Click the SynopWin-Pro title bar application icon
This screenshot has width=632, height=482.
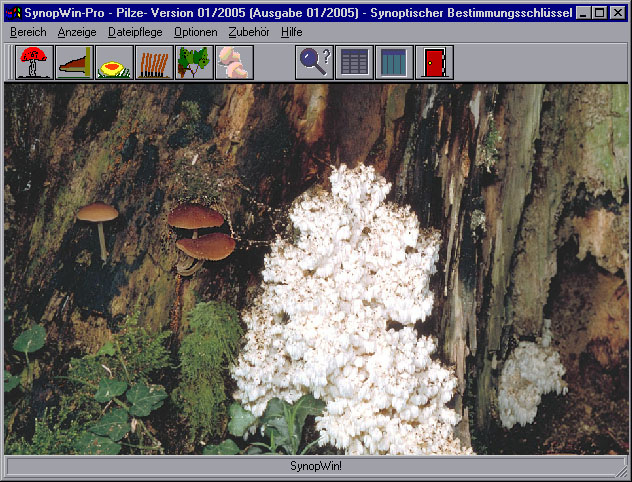pos(13,13)
